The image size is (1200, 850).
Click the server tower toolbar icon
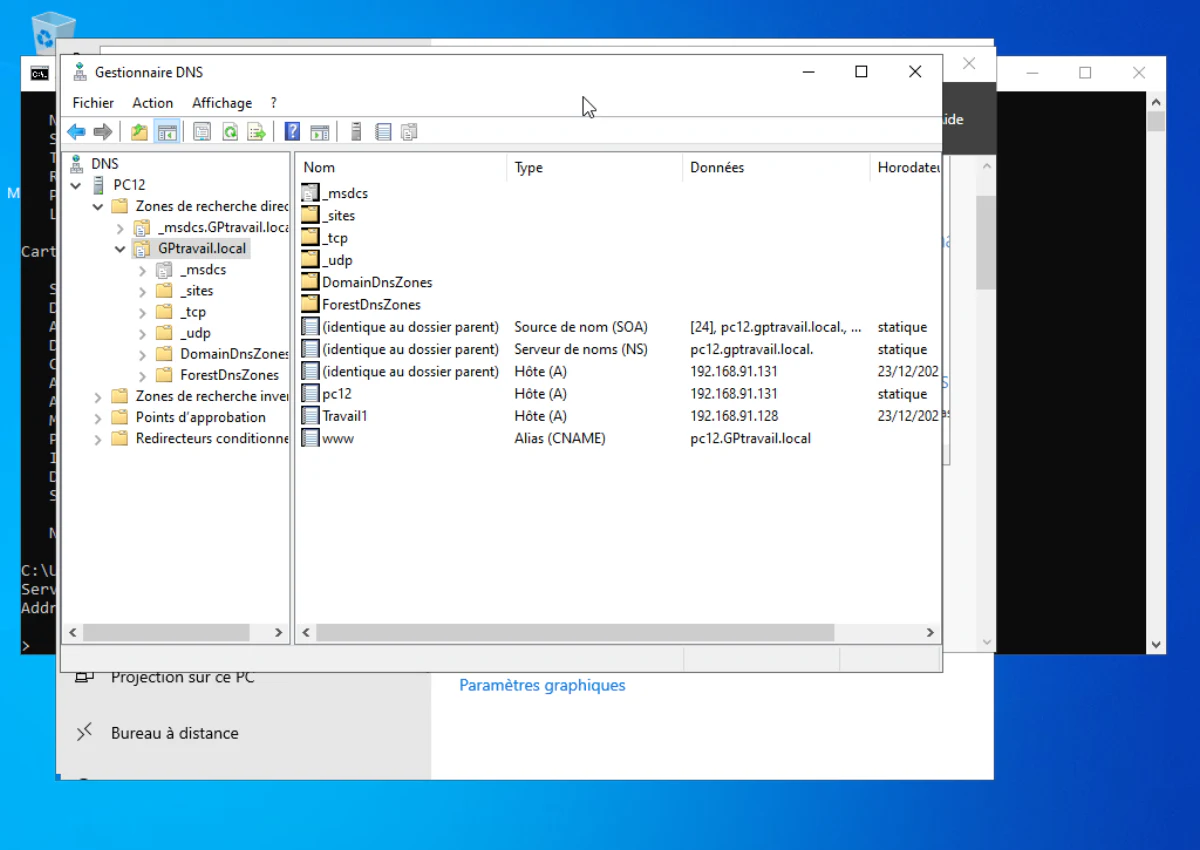pyautogui.click(x=356, y=132)
